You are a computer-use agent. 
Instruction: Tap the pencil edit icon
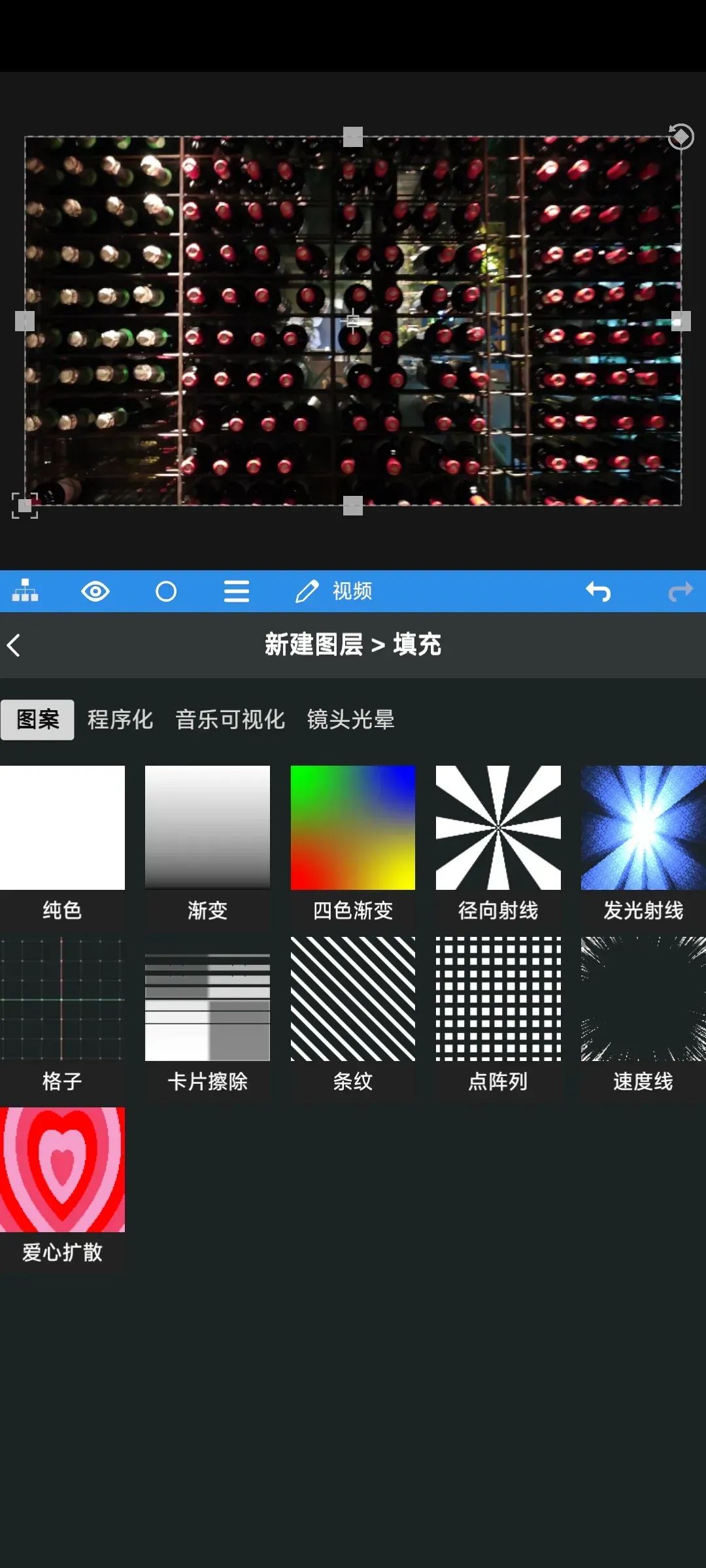(x=307, y=591)
